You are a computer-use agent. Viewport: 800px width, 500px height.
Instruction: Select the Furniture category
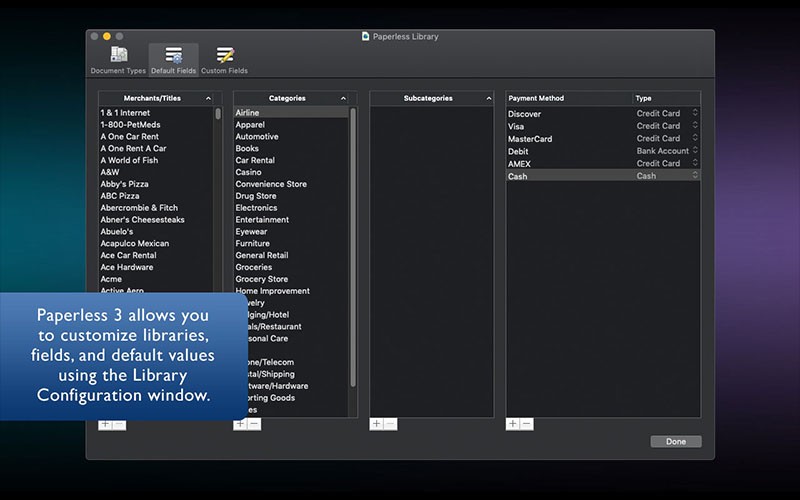point(291,243)
